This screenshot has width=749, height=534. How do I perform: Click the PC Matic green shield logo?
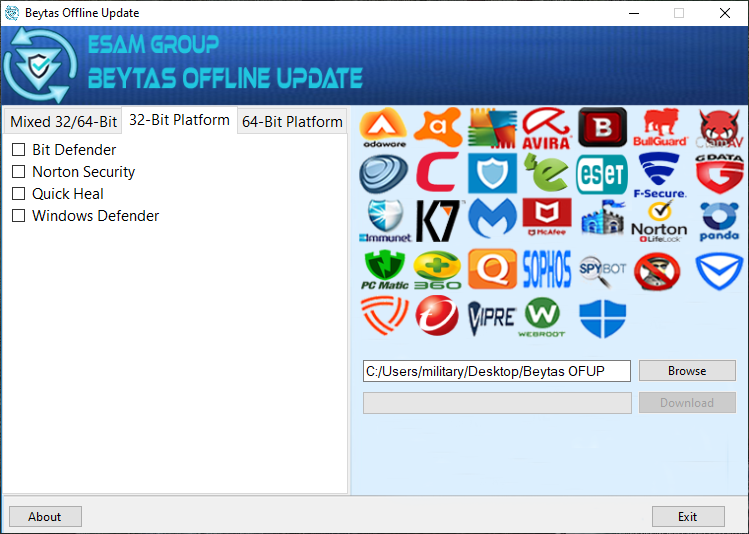(x=385, y=270)
